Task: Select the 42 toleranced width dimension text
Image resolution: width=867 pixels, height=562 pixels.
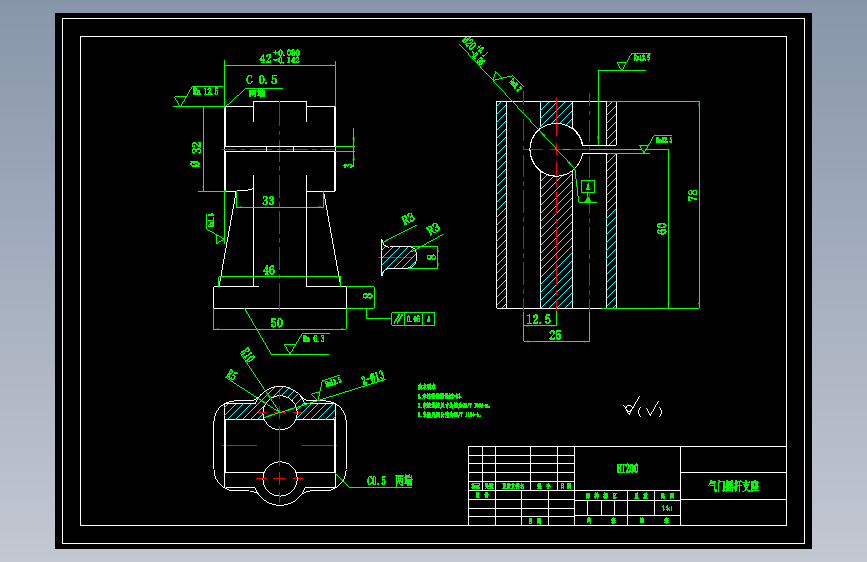Action: pyautogui.click(x=279, y=56)
